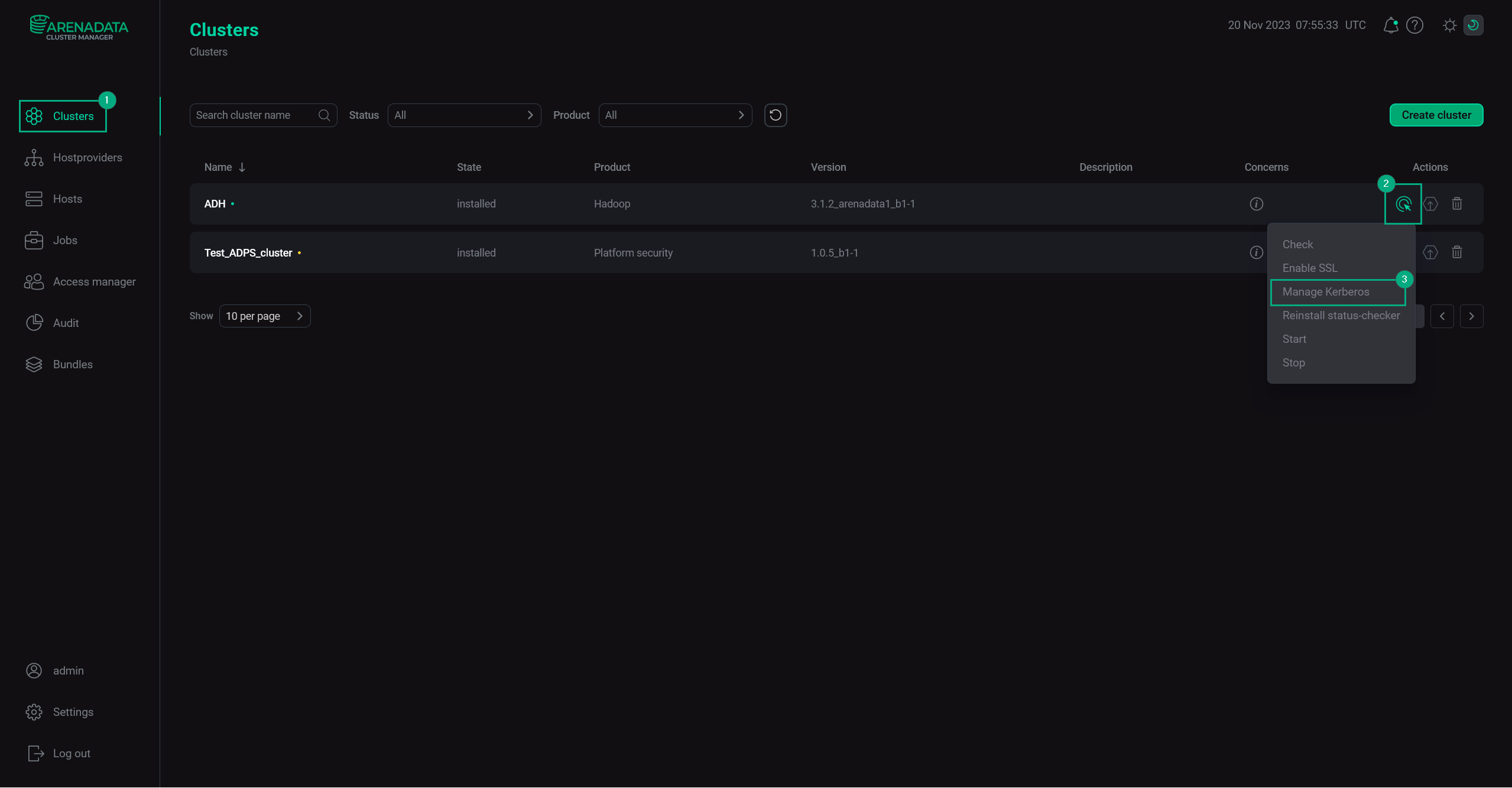Click the Create cluster button
The width and height of the screenshot is (1512, 788).
[x=1436, y=115]
